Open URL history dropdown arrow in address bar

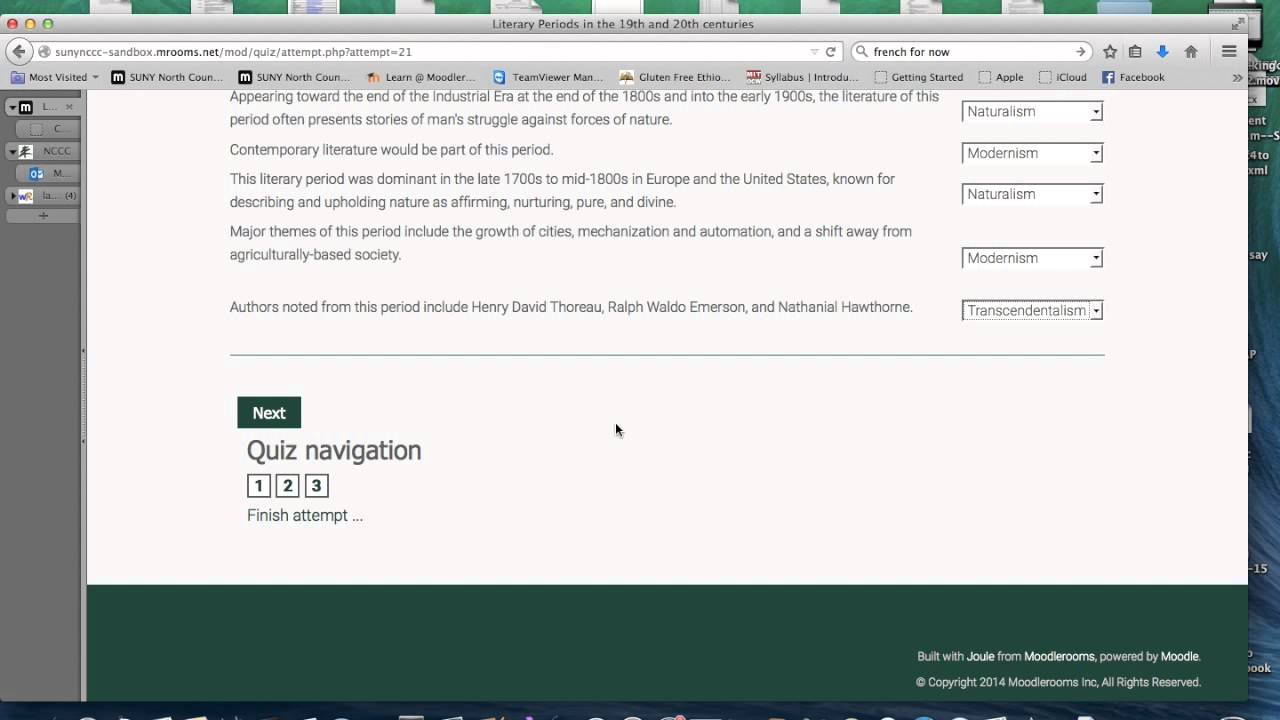coord(815,52)
